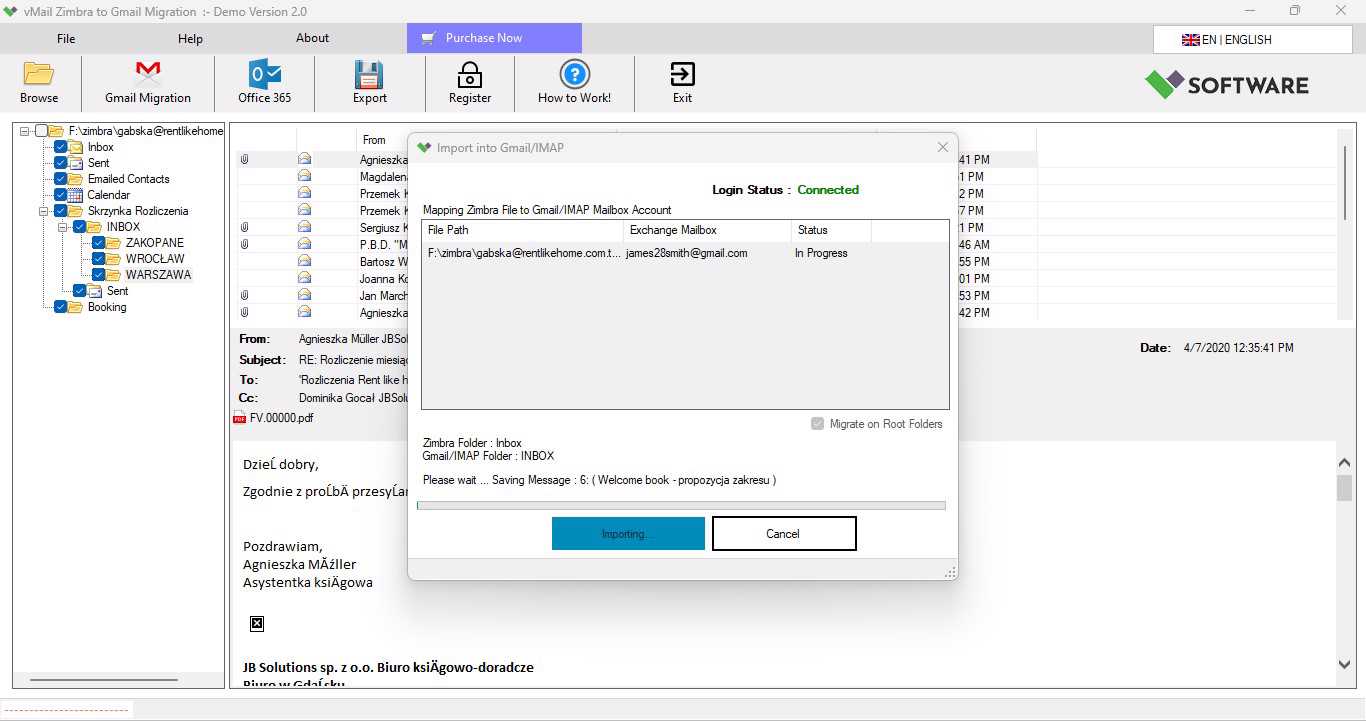Uncheck the WROCŁAW folder checkbox

pyautogui.click(x=99, y=259)
